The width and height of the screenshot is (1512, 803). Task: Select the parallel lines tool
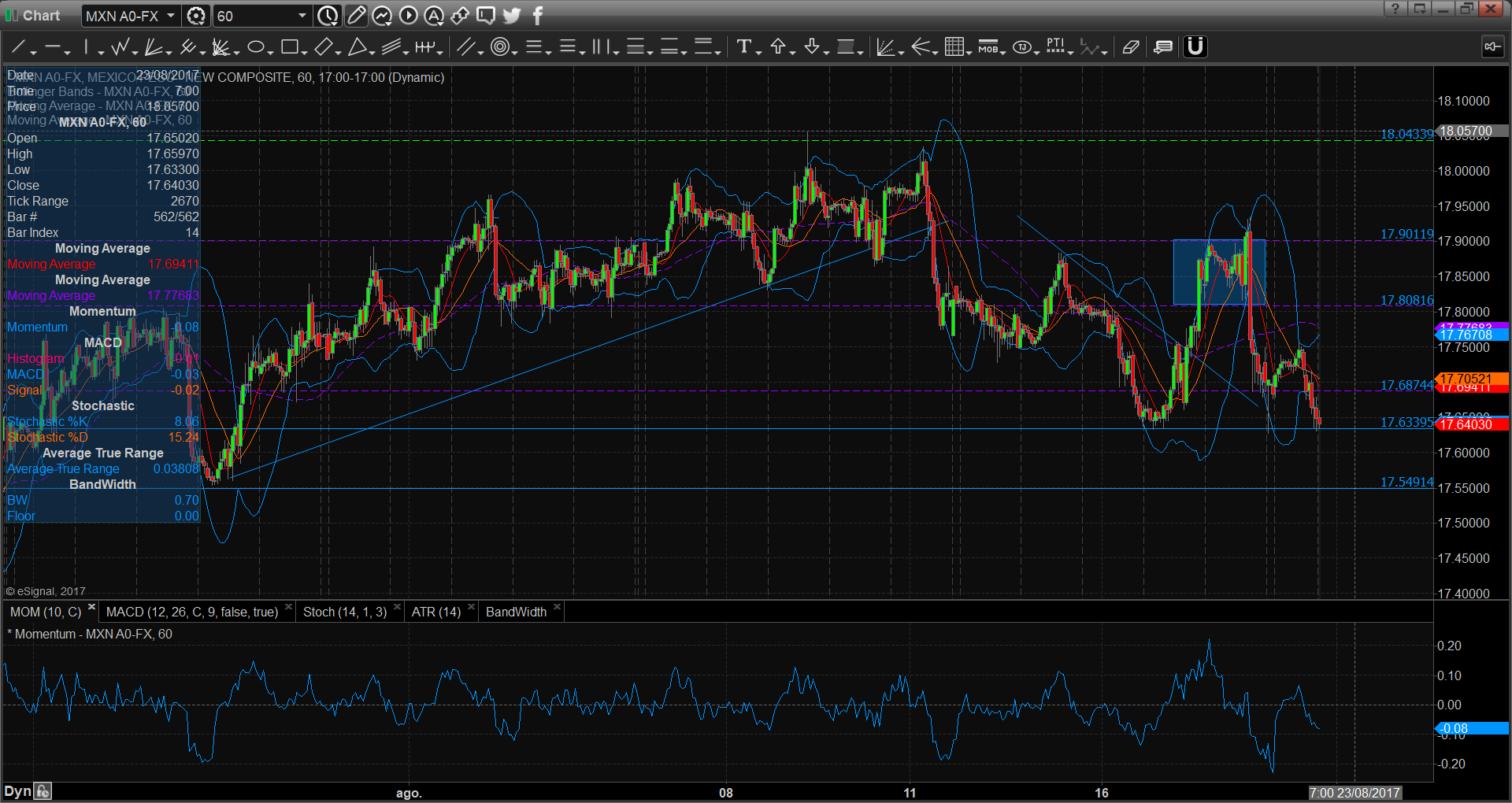[391, 47]
